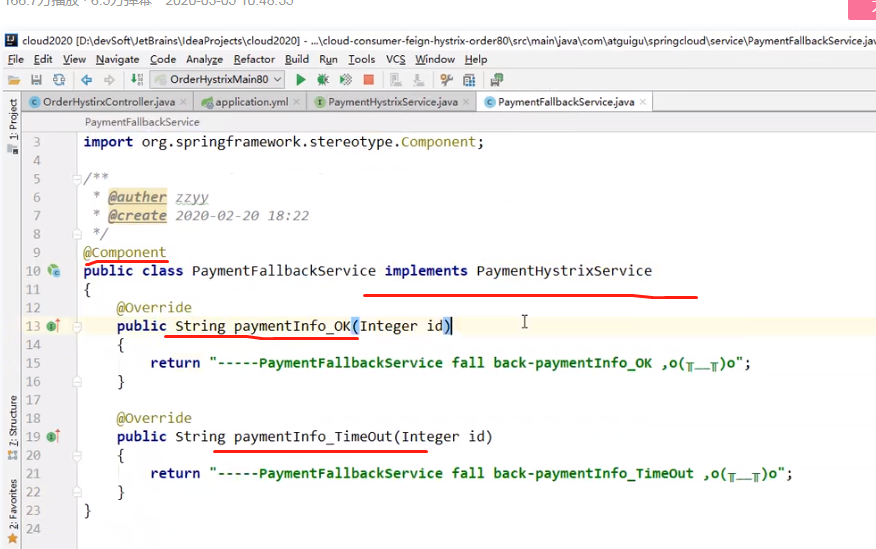This screenshot has height=549, width=876.
Task: Open the Code menu
Action: [163, 59]
